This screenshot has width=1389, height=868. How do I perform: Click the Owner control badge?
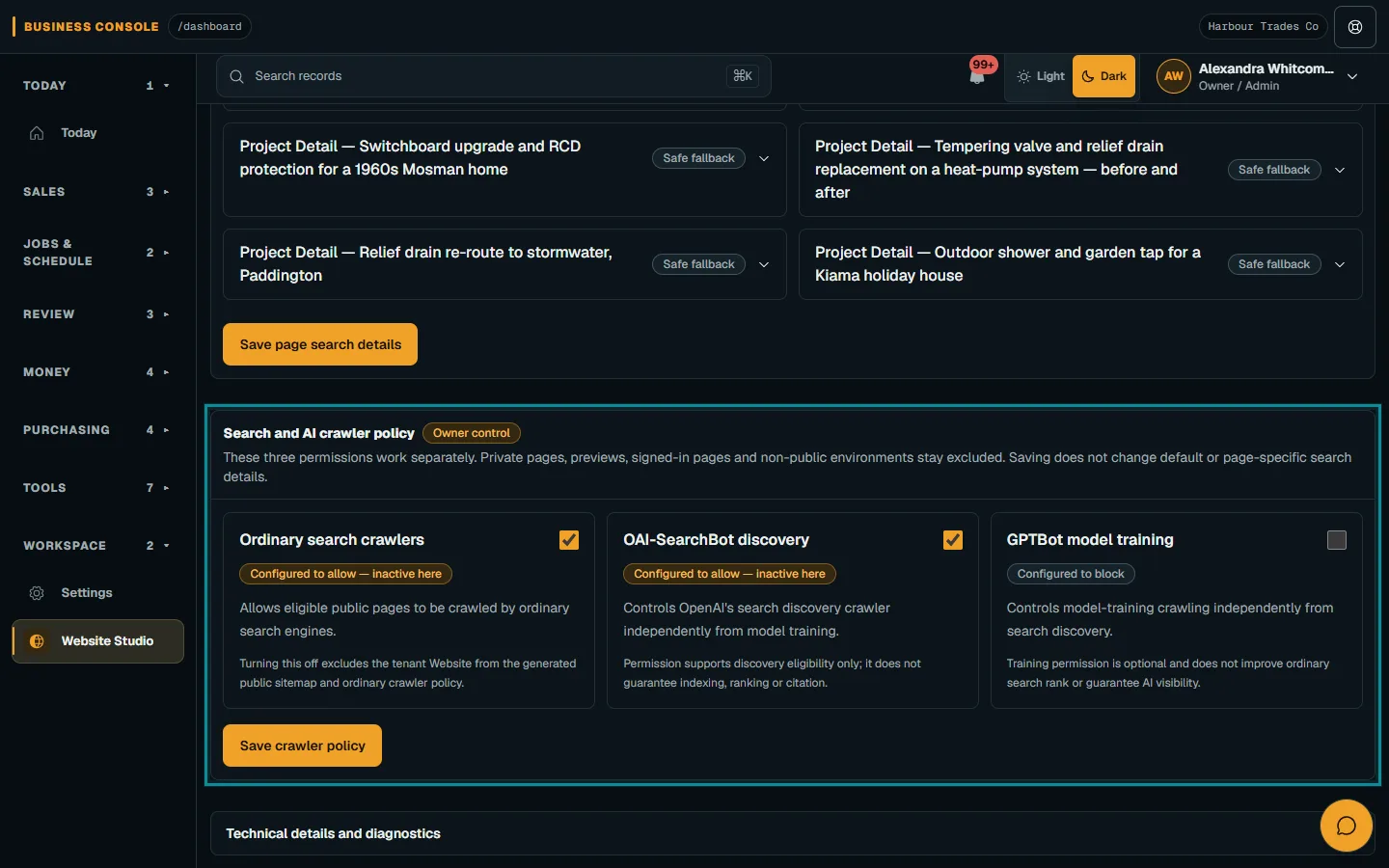coord(472,433)
